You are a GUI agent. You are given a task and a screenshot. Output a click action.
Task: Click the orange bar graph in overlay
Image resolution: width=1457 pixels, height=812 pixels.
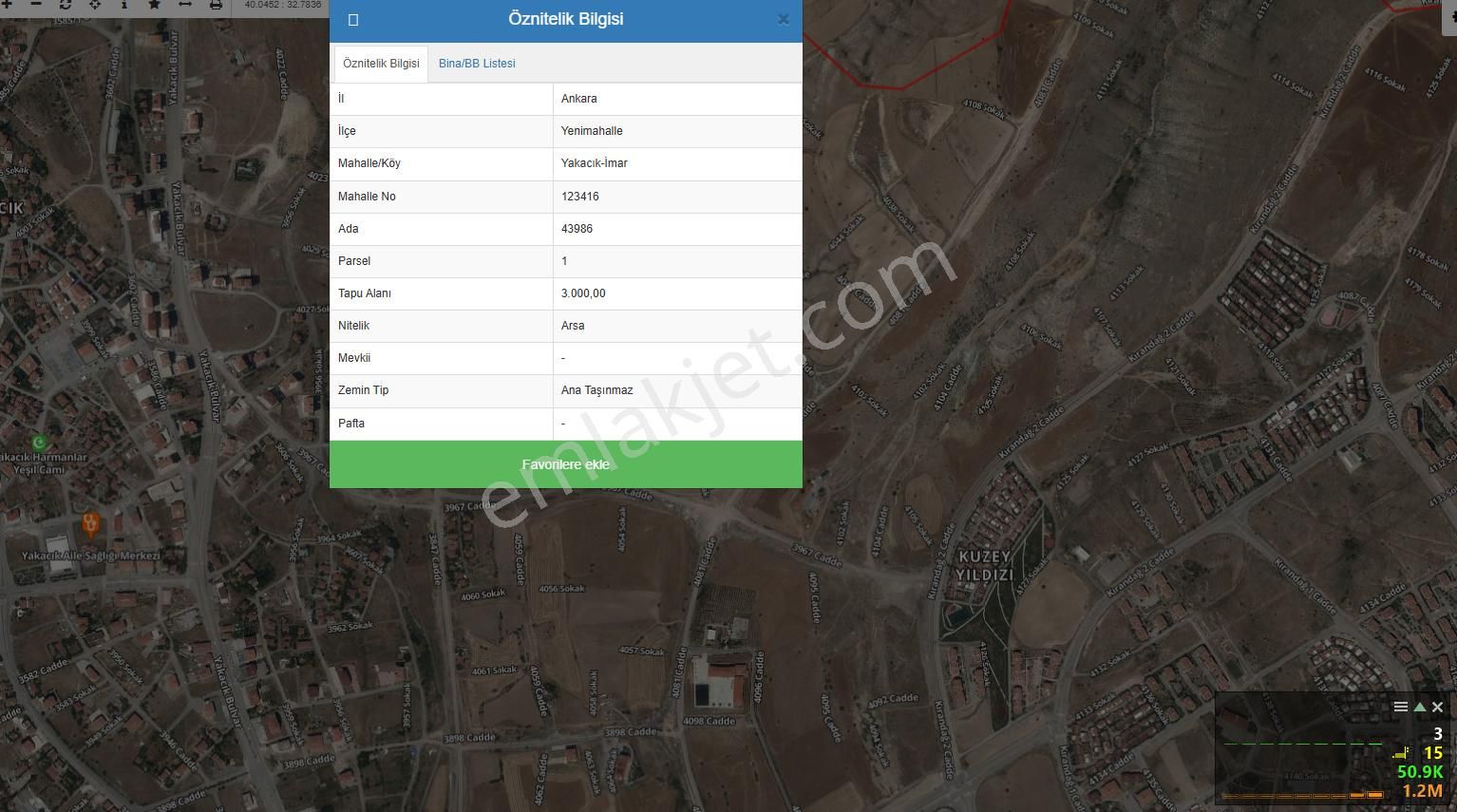point(1302,795)
